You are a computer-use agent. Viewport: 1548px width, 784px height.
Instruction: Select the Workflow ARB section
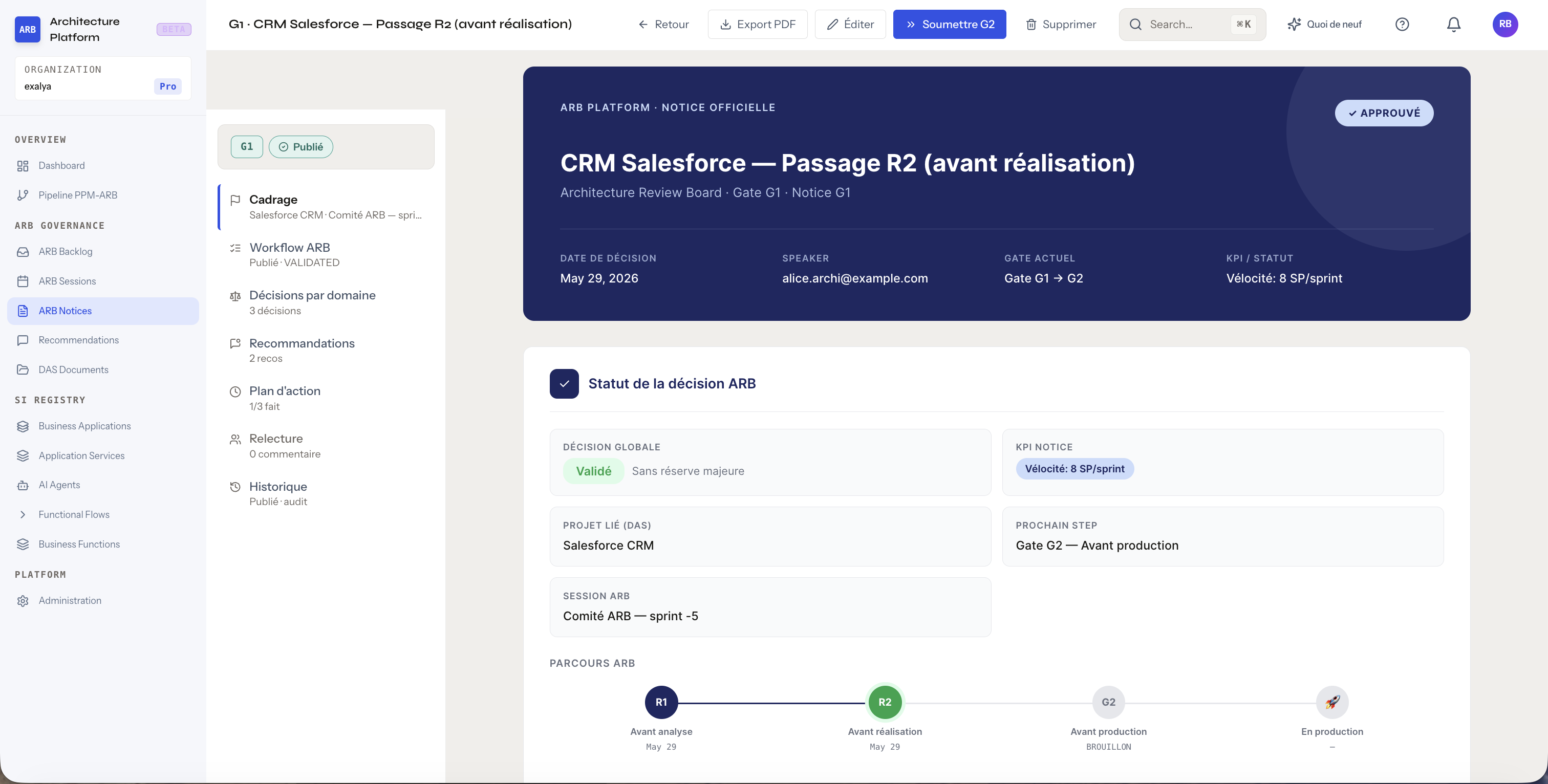[326, 255]
